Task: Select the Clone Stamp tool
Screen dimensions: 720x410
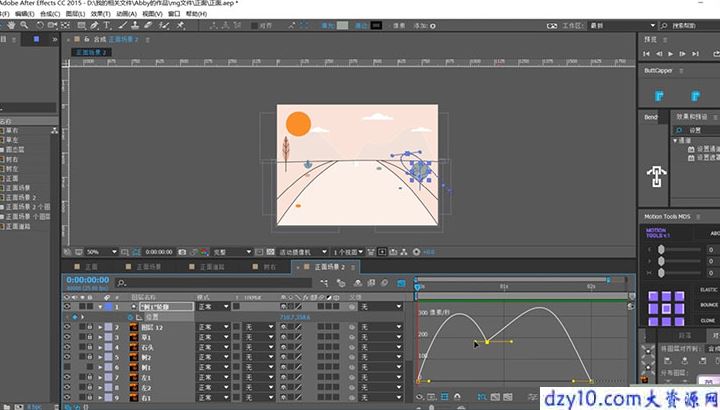Action: click(x=135, y=25)
